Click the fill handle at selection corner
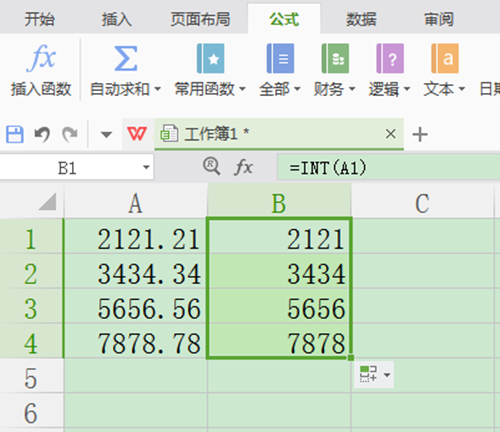 (351, 358)
